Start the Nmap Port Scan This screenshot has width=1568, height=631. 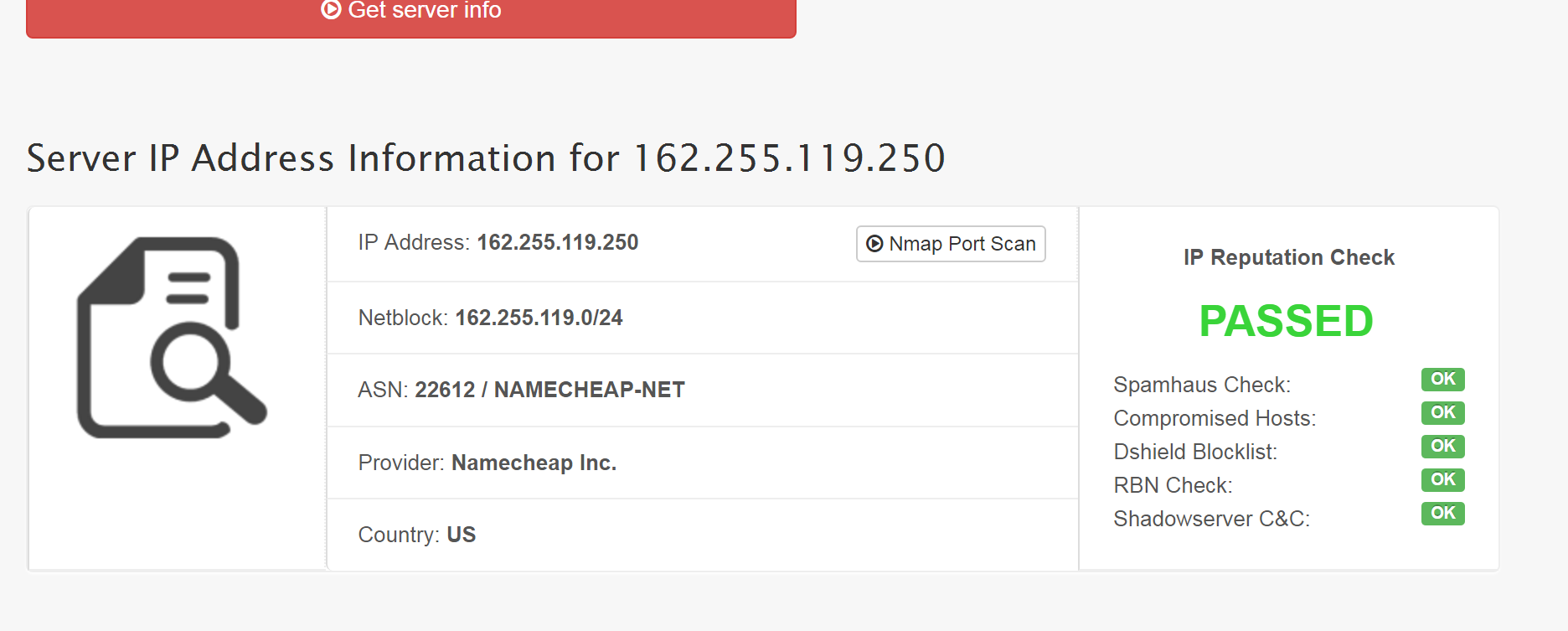point(951,244)
